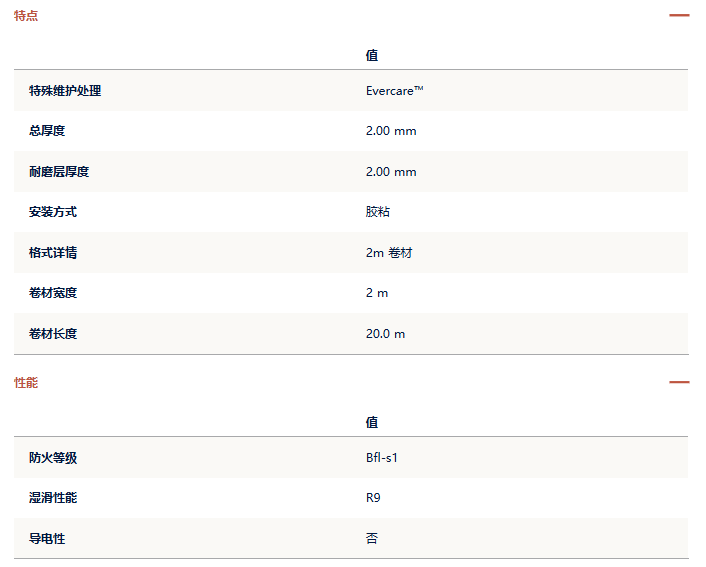This screenshot has width=706, height=567.
Task: Select the 总厚度 row label
Action: [x=47, y=131]
